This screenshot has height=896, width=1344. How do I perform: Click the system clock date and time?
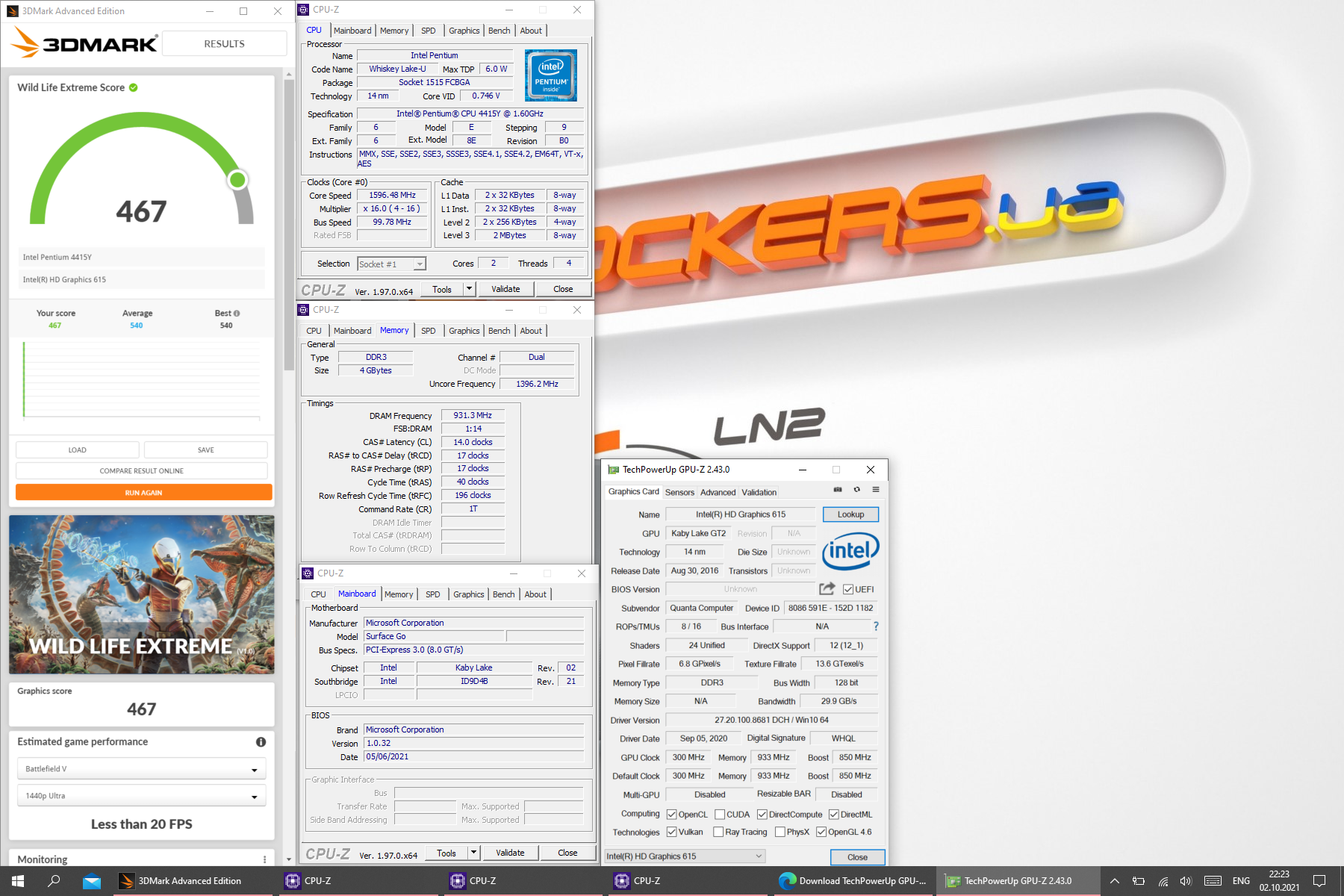tap(1279, 881)
